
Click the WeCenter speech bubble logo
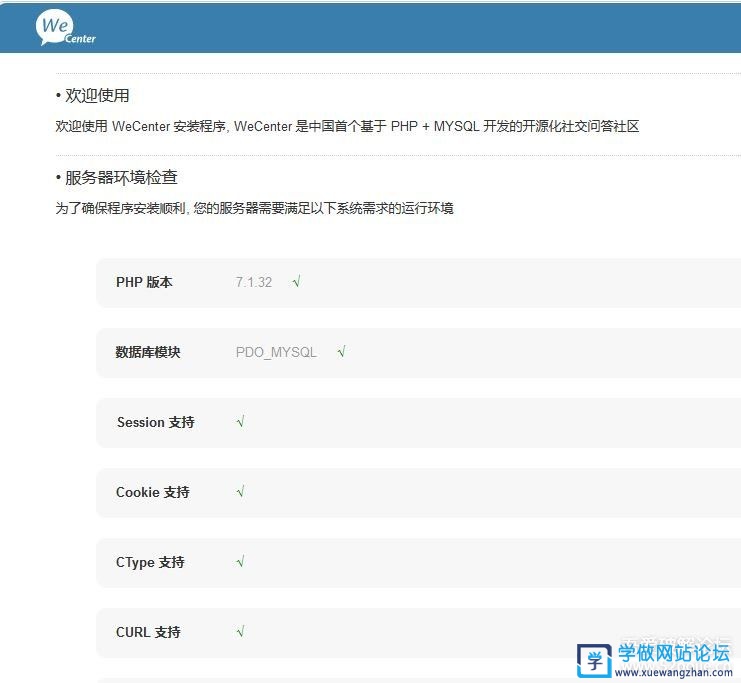point(65,28)
